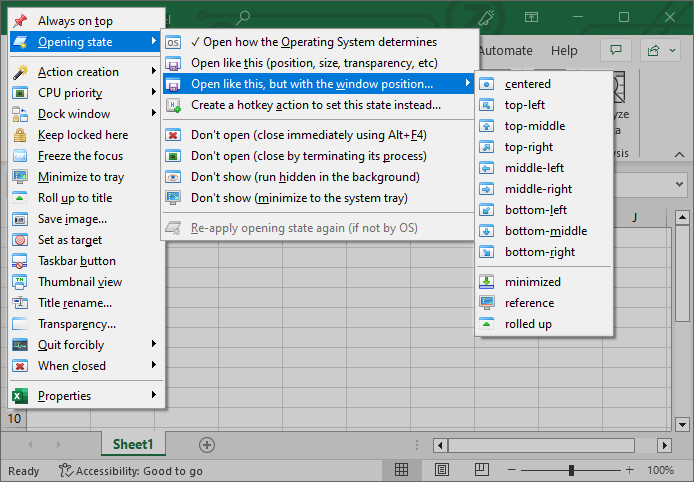Select Open how the Operating System determines
The width and height of the screenshot is (694, 482).
[317, 42]
